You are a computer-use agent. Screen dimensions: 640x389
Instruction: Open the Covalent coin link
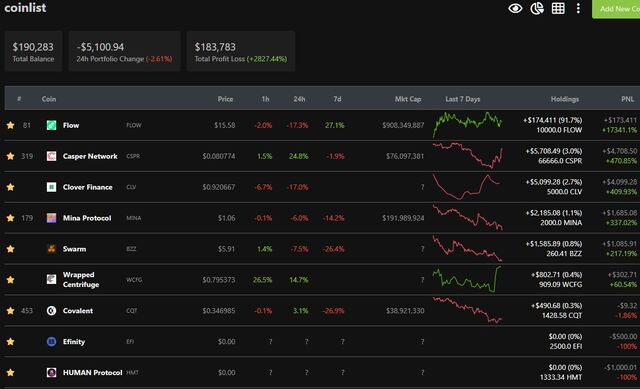click(78, 311)
